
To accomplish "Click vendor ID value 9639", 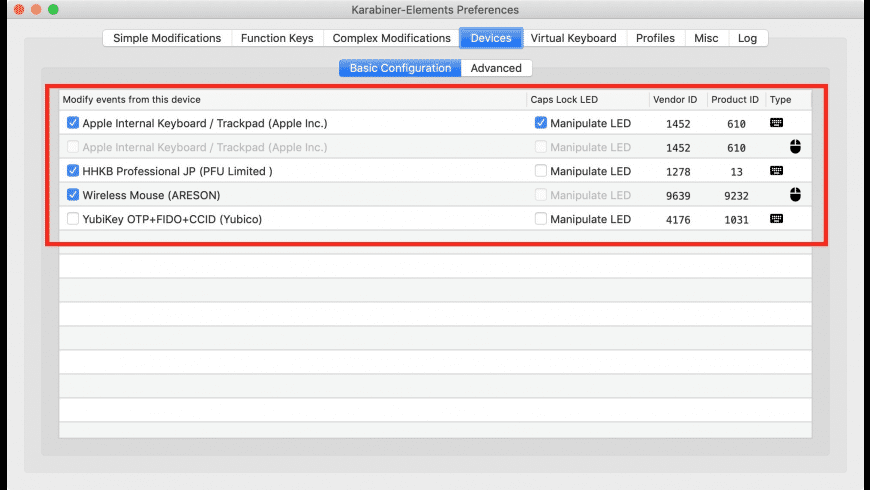I will 678,195.
